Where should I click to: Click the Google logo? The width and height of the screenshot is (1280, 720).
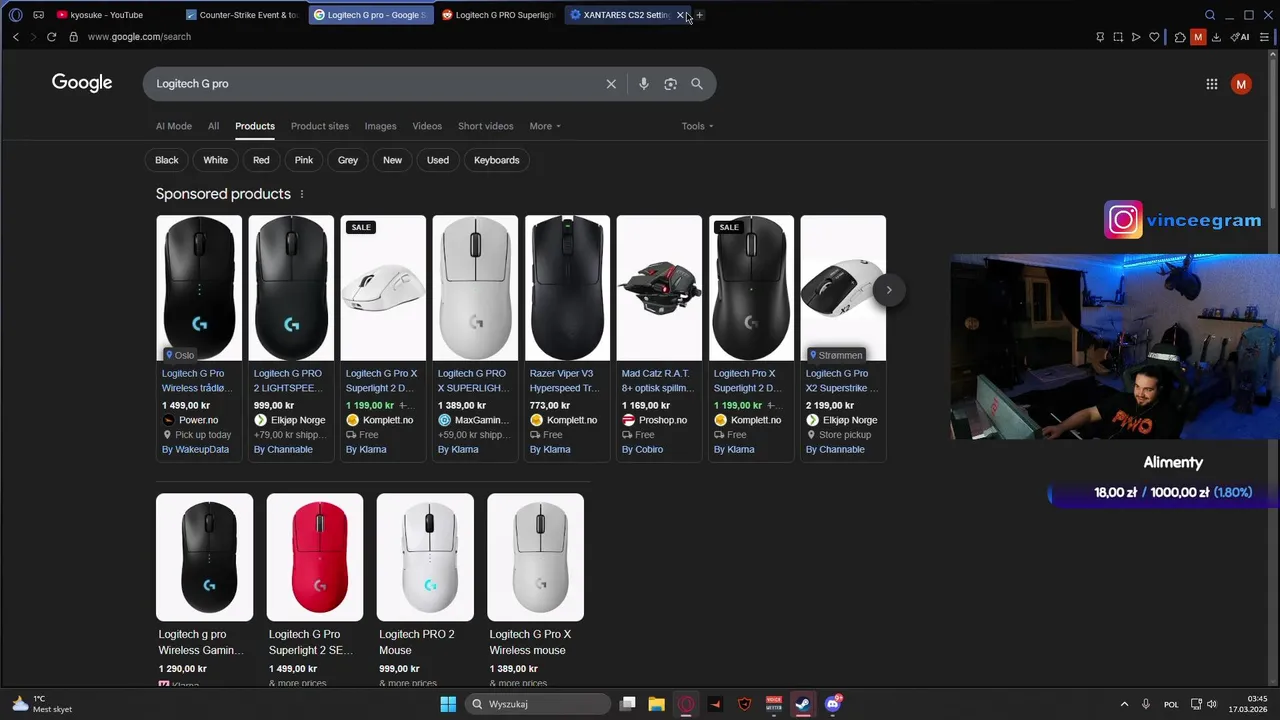(x=82, y=83)
